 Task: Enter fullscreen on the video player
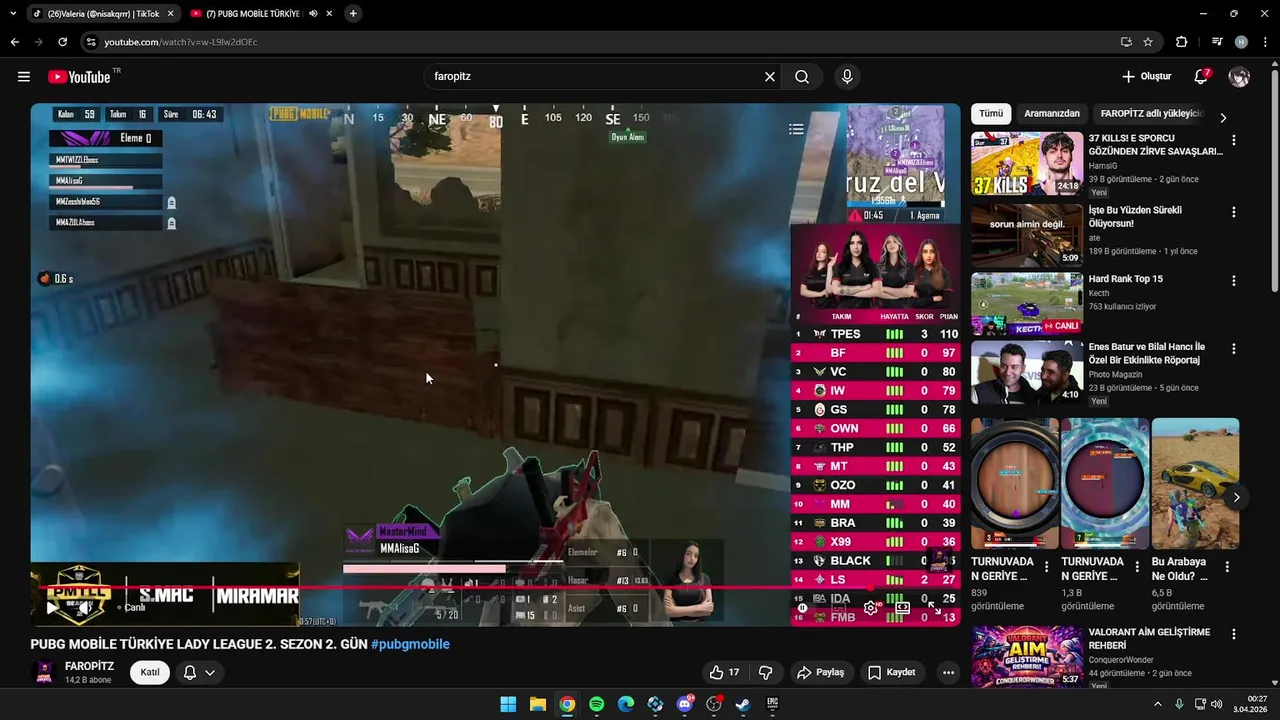click(934, 607)
